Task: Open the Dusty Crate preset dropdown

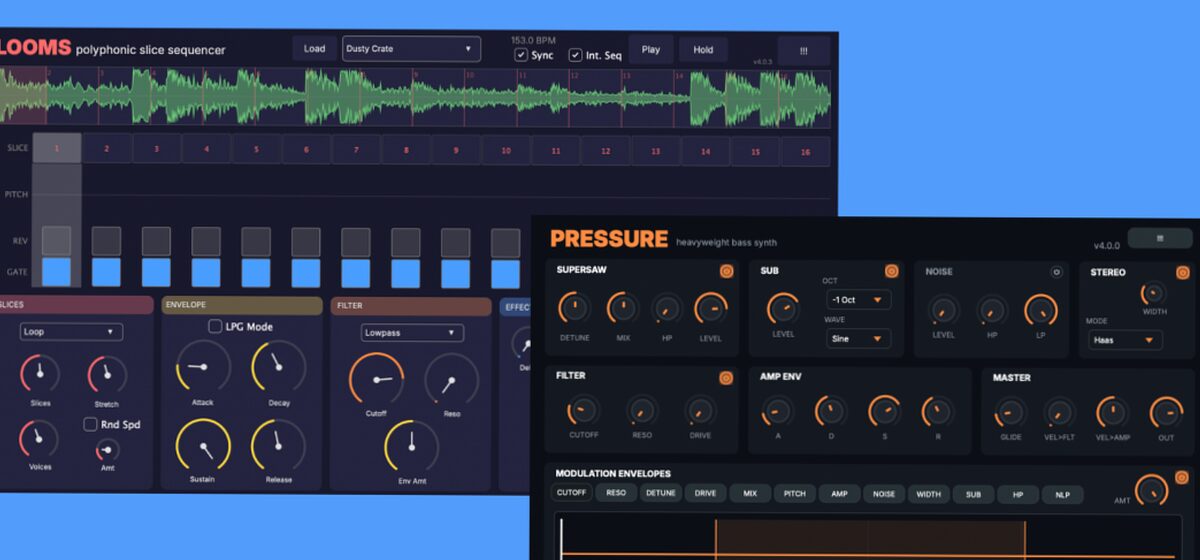Action: [411, 49]
